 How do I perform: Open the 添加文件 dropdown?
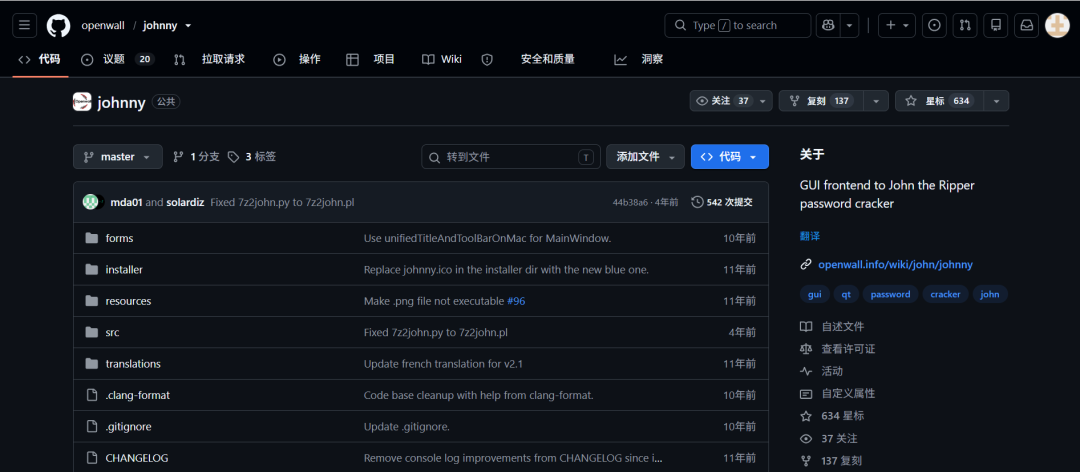(645, 156)
